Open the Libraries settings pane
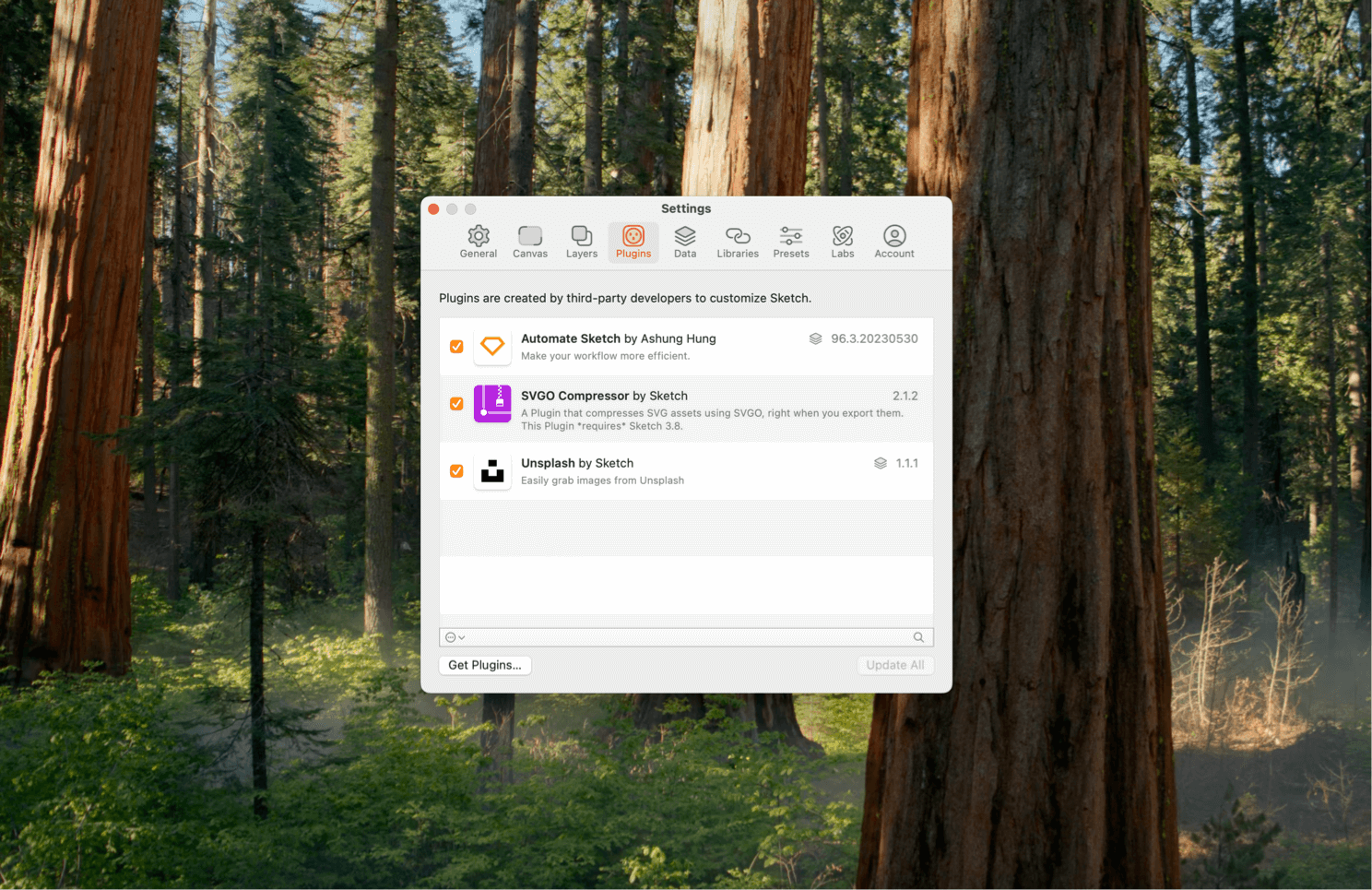 click(738, 241)
